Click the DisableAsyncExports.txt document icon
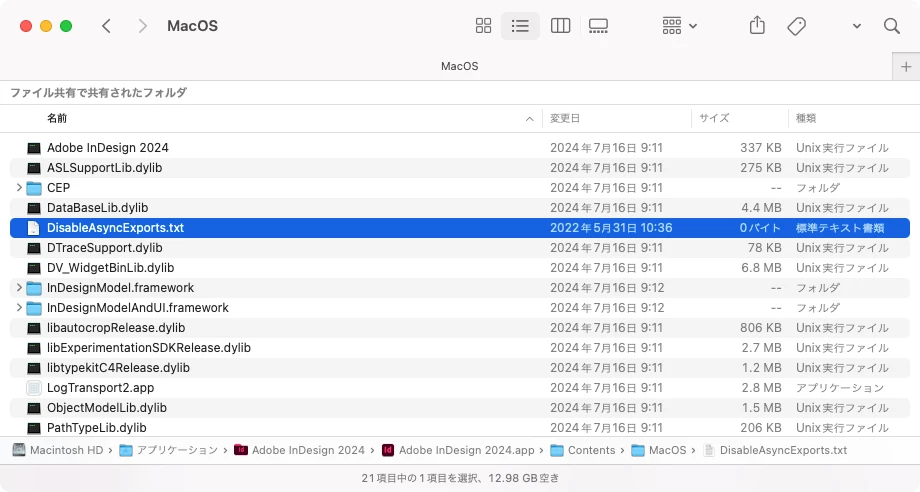Screen dimensions: 920x492 (x=34, y=228)
